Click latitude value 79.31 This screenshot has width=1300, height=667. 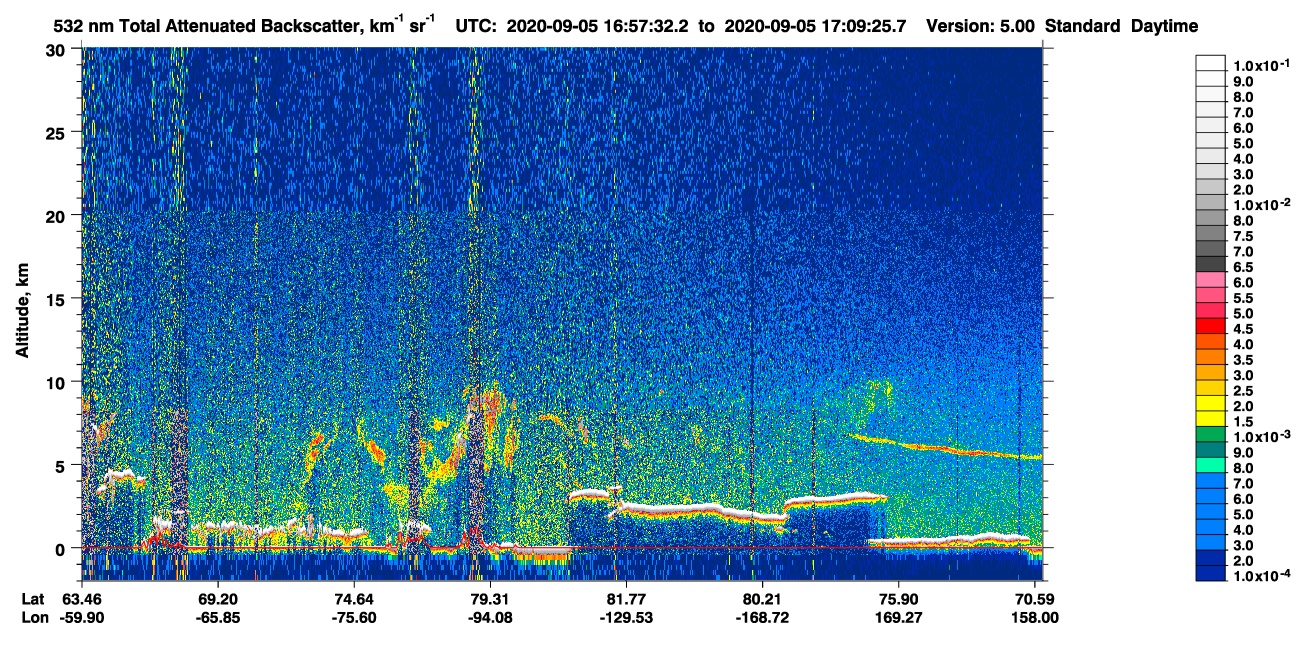click(x=490, y=599)
